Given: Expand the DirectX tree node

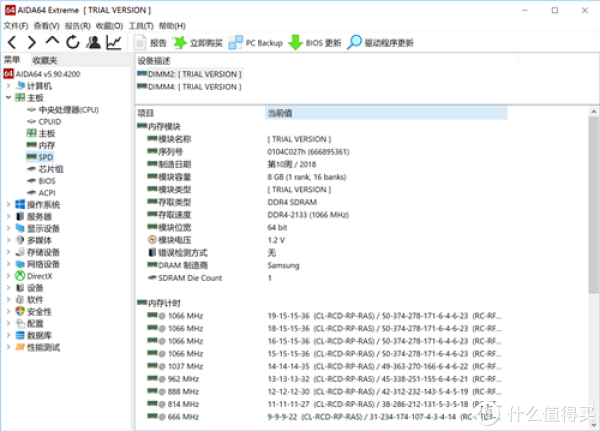Looking at the screenshot, I should (x=8, y=276).
